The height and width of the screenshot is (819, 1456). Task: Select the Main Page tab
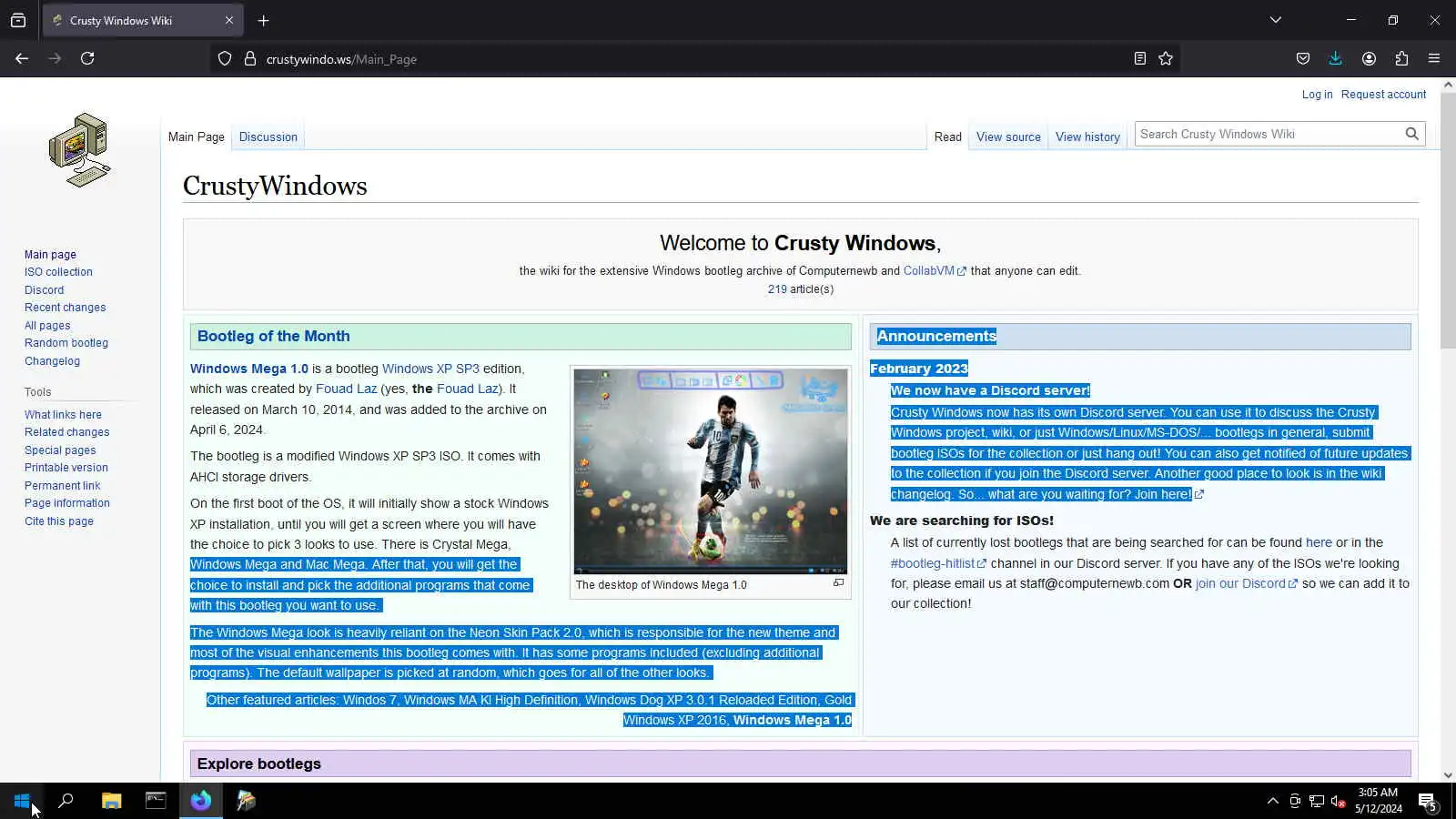197,137
